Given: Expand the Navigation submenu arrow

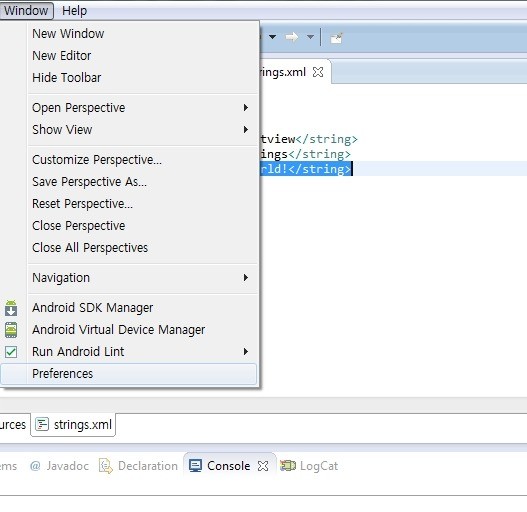Looking at the screenshot, I should pos(246,278).
